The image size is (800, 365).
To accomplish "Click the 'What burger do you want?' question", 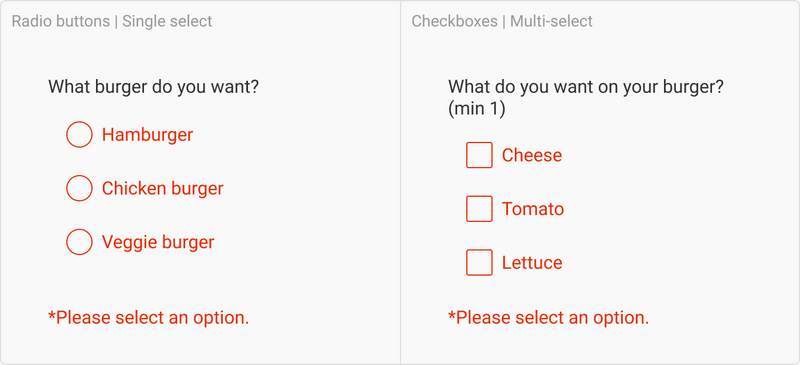I will 154,87.
